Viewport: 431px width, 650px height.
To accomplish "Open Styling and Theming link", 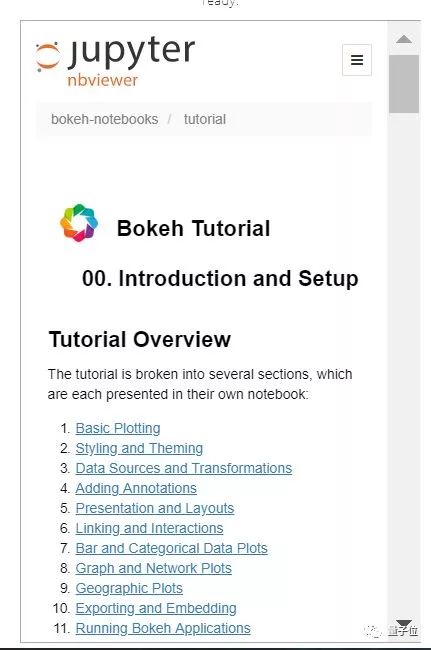I will coord(139,448).
